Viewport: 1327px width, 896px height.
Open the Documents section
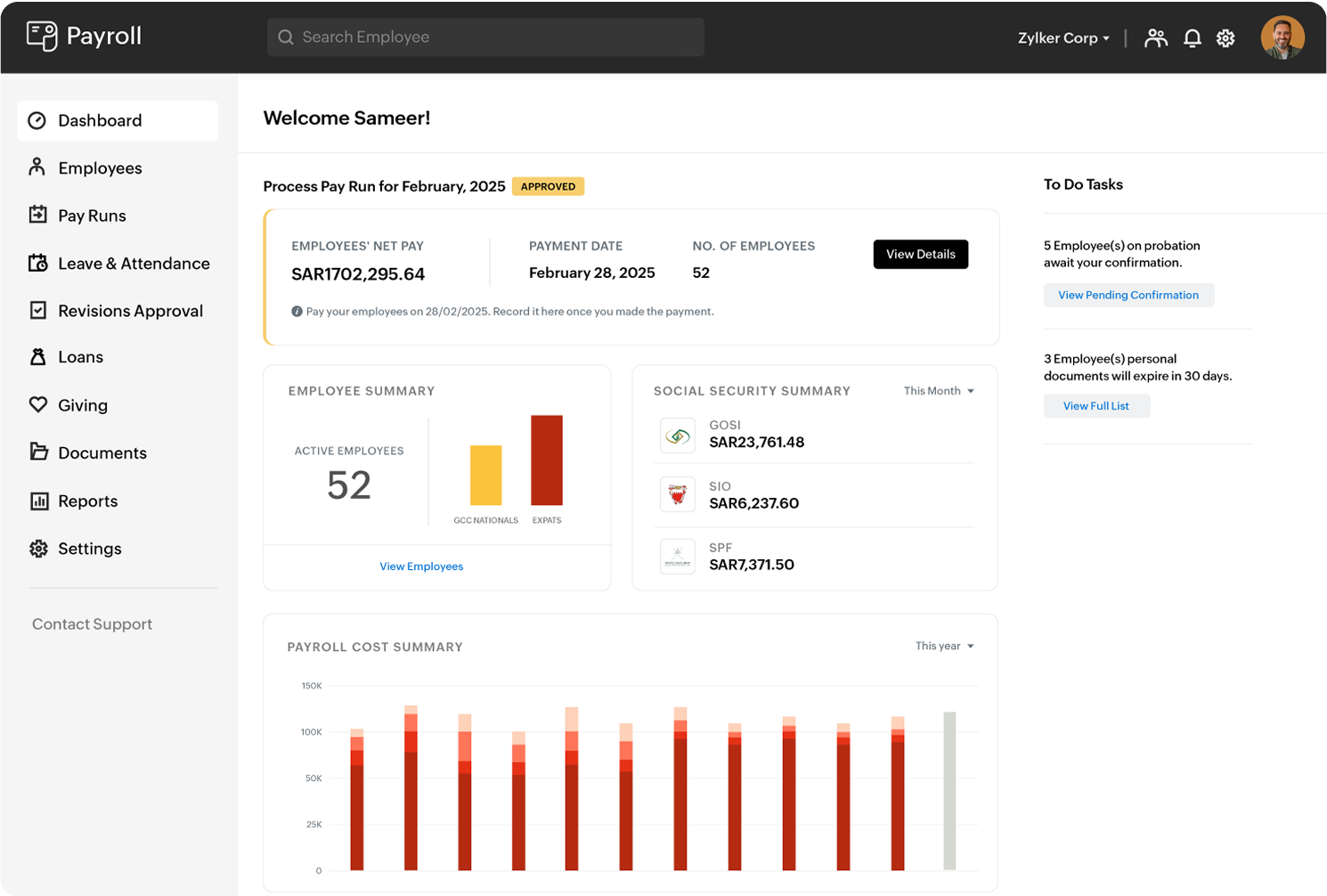pos(102,452)
